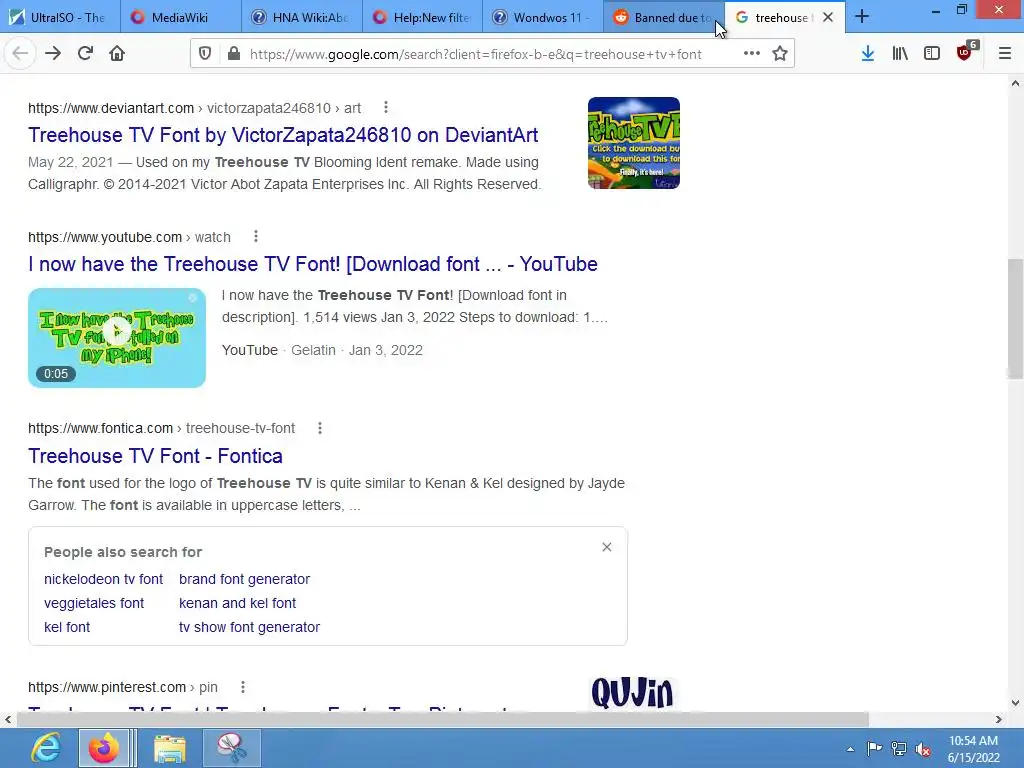Click the youtube.com watch breadcrumb
The width and height of the screenshot is (1024, 768).
click(x=129, y=237)
